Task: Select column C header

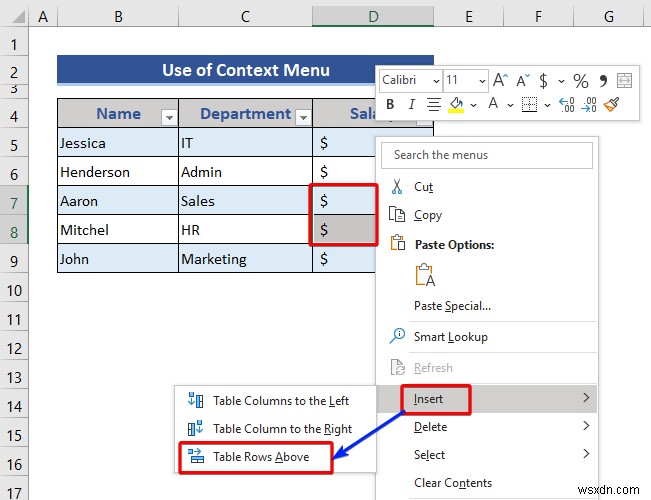Action: coord(245,17)
